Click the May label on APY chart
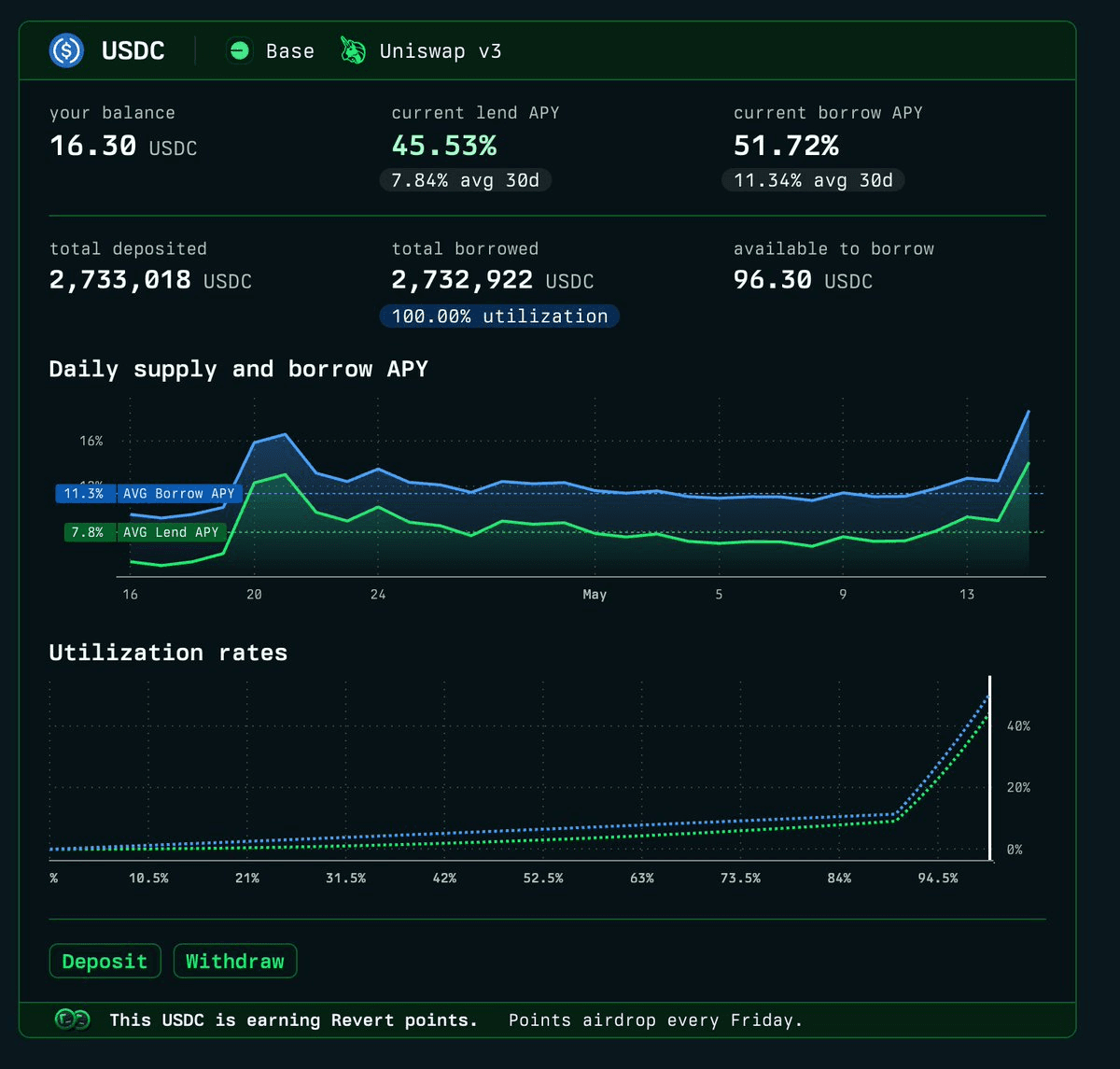1120x1069 pixels. tap(595, 595)
